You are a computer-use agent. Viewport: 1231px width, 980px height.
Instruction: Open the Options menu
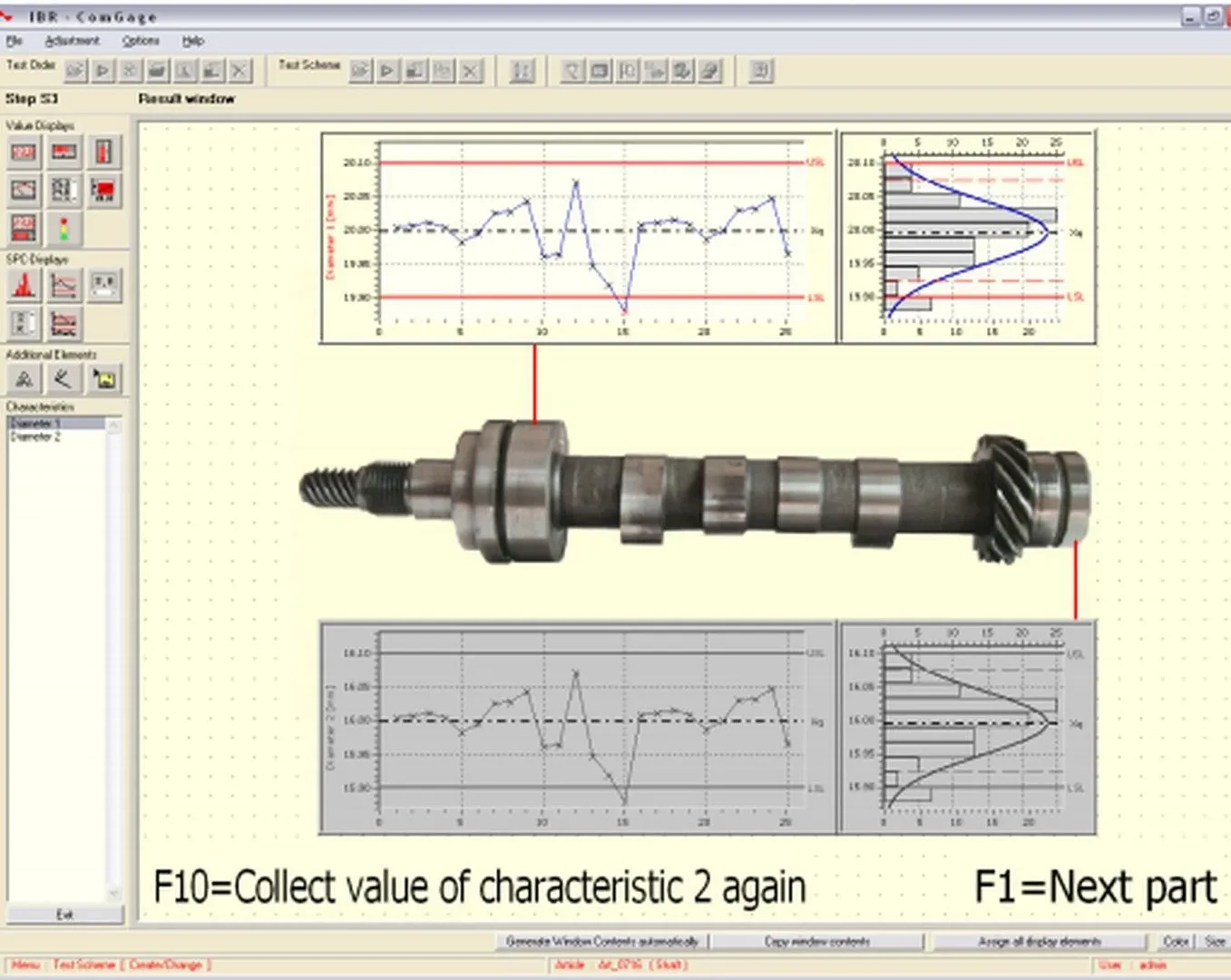click(x=141, y=41)
